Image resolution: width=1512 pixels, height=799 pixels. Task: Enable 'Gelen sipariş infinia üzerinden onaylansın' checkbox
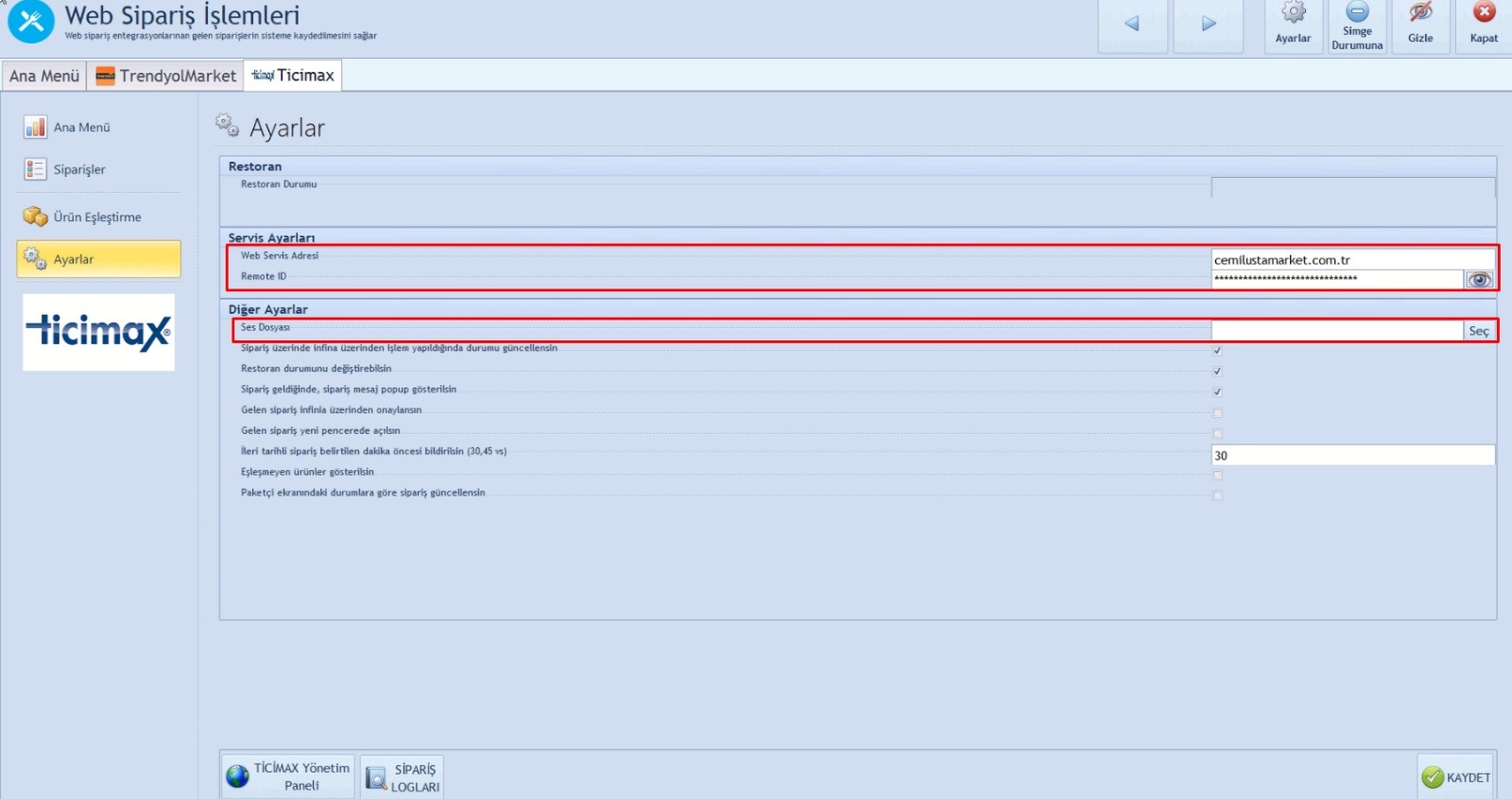pyautogui.click(x=1217, y=413)
